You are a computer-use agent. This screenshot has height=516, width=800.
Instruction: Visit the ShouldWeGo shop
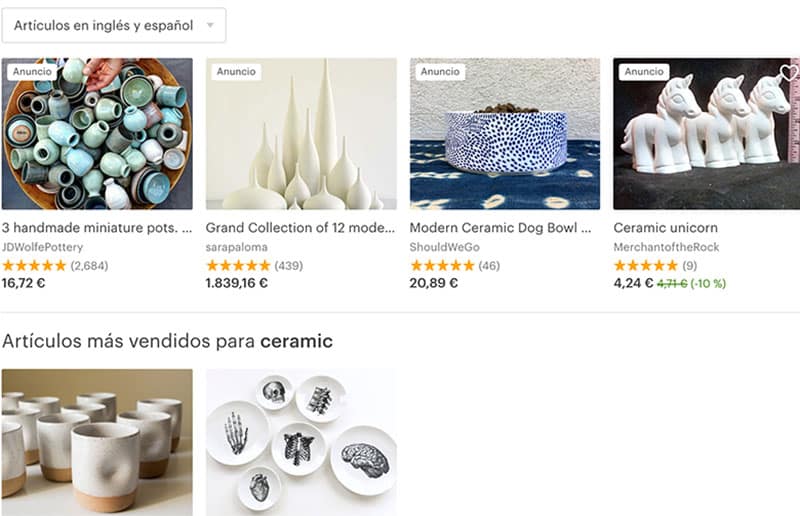[x=444, y=247]
